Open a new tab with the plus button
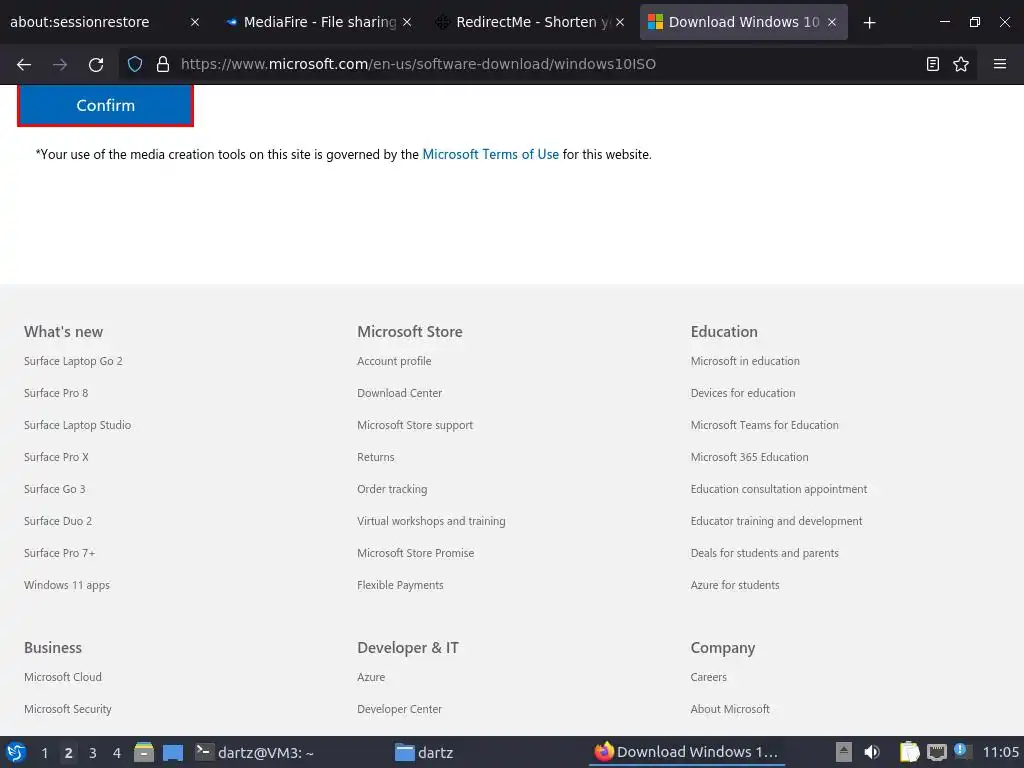This screenshot has width=1024, height=768. [x=869, y=23]
